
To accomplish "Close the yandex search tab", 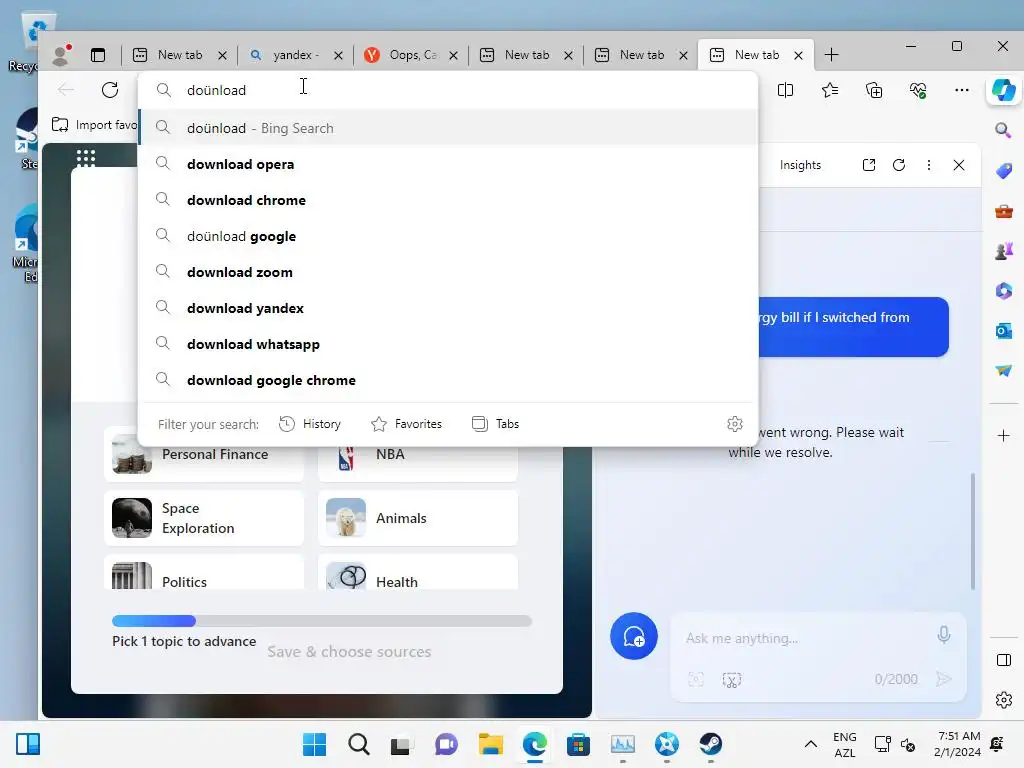I will [x=338, y=56].
